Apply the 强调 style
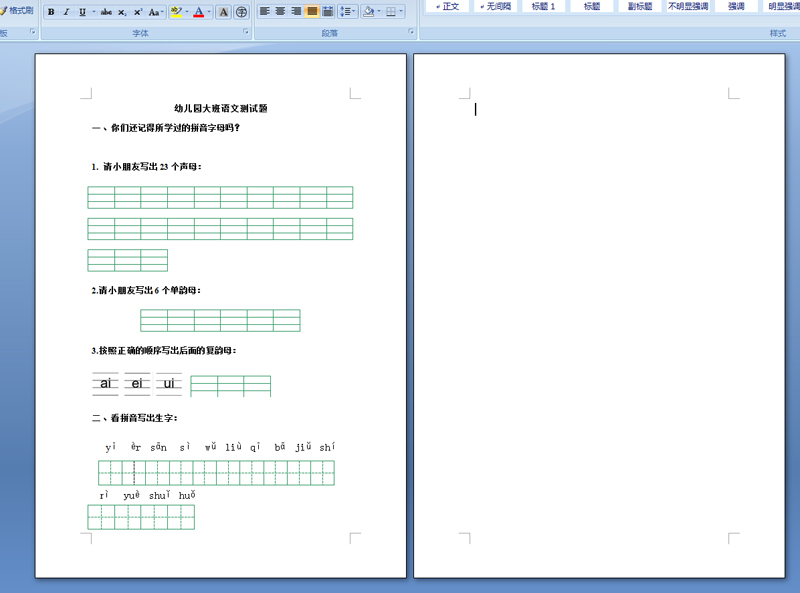Image resolution: width=800 pixels, height=593 pixels. point(736,7)
